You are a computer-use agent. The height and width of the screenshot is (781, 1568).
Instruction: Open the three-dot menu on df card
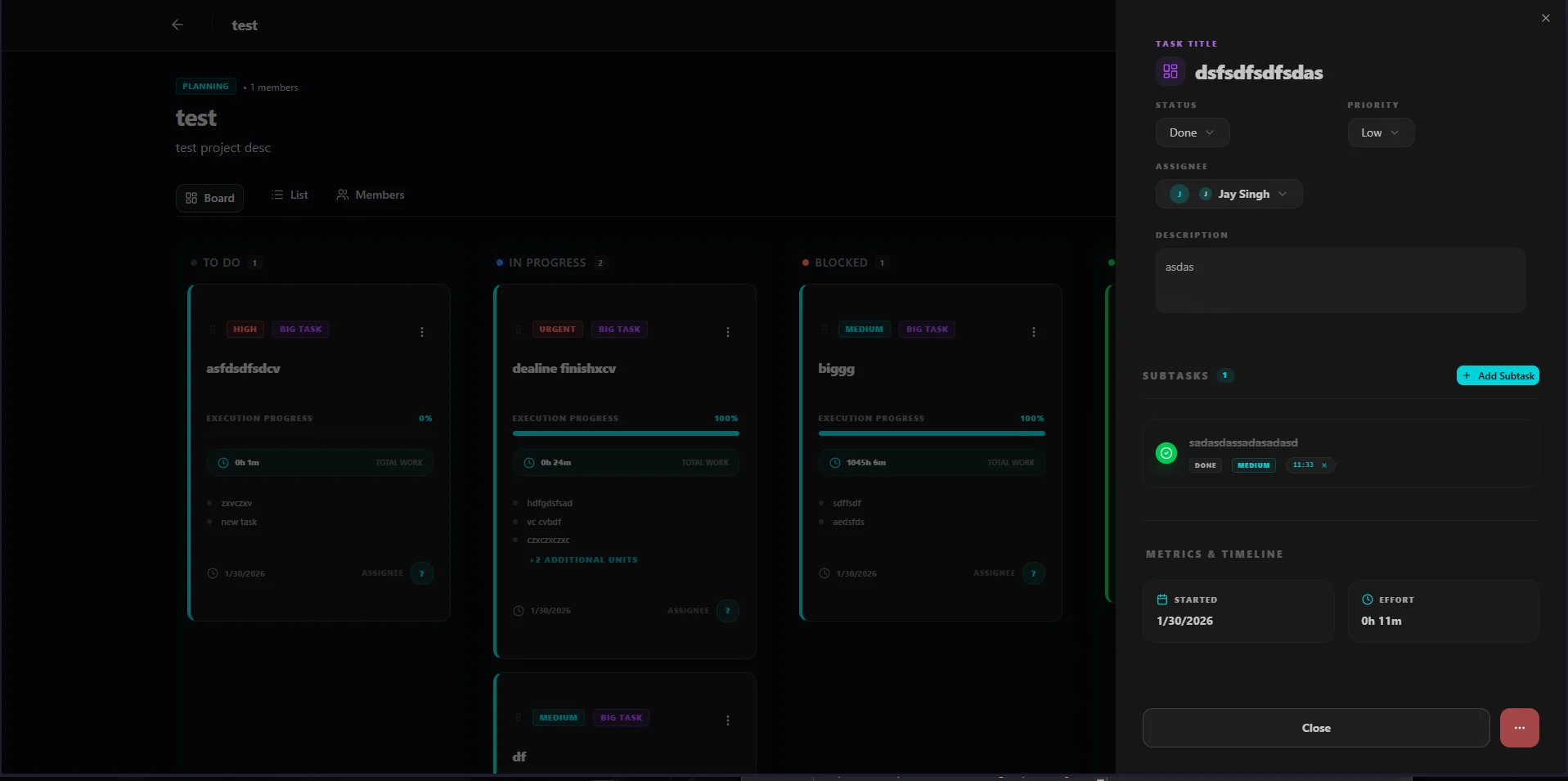click(x=728, y=720)
